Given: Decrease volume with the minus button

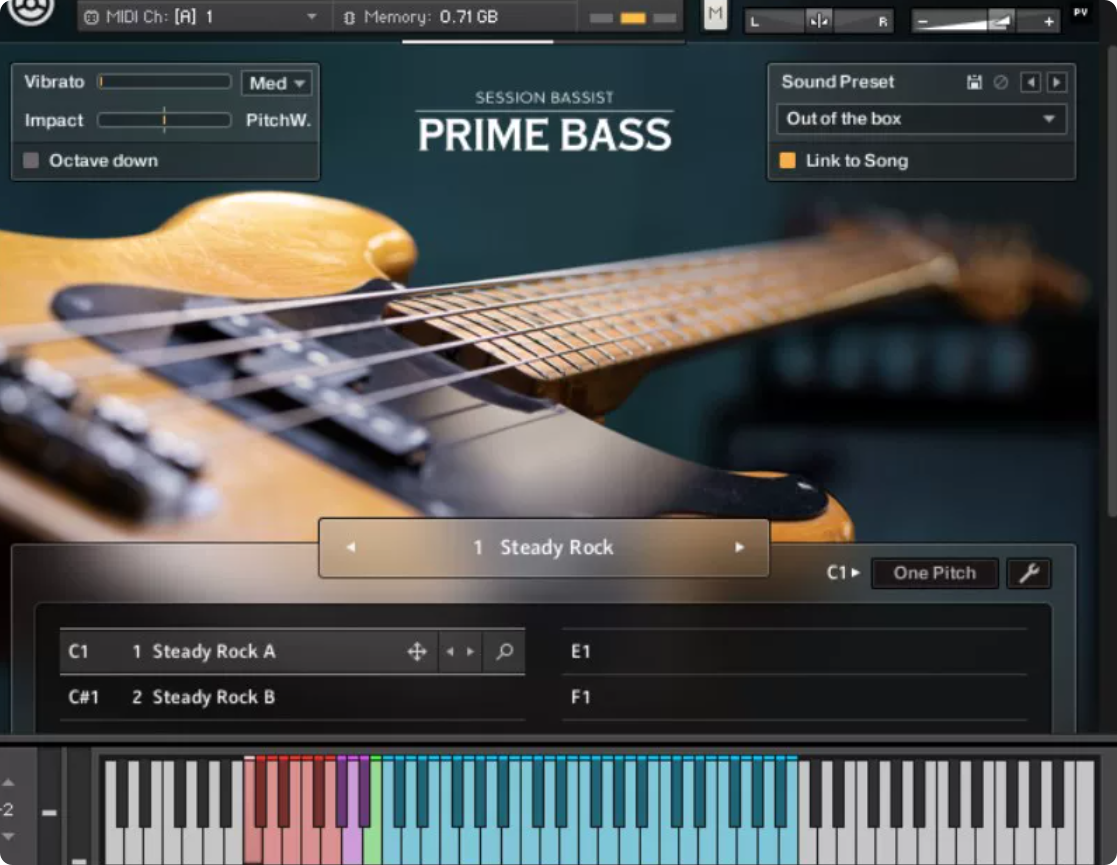Looking at the screenshot, I should [x=923, y=22].
